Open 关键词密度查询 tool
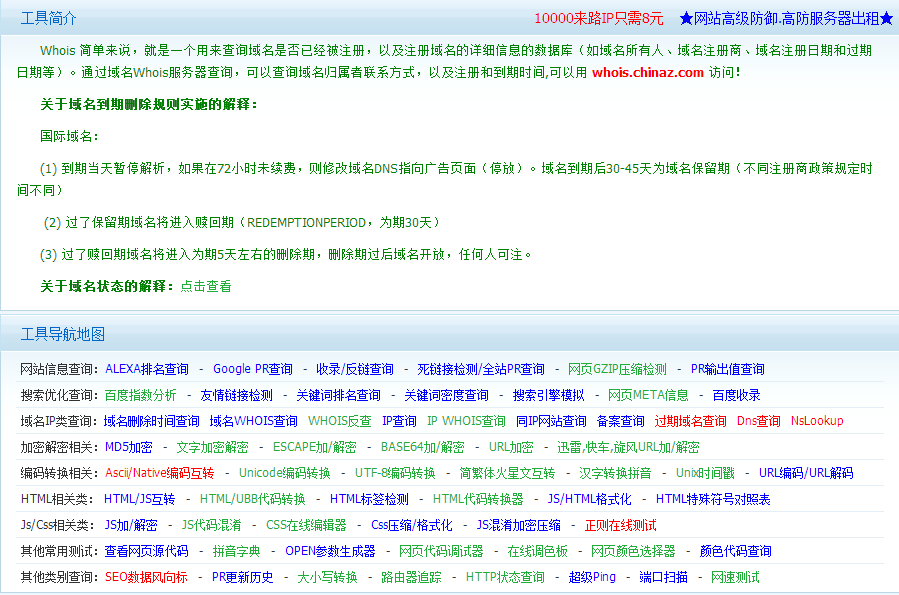Viewport: 899px width, 595px height. pyautogui.click(x=447, y=395)
